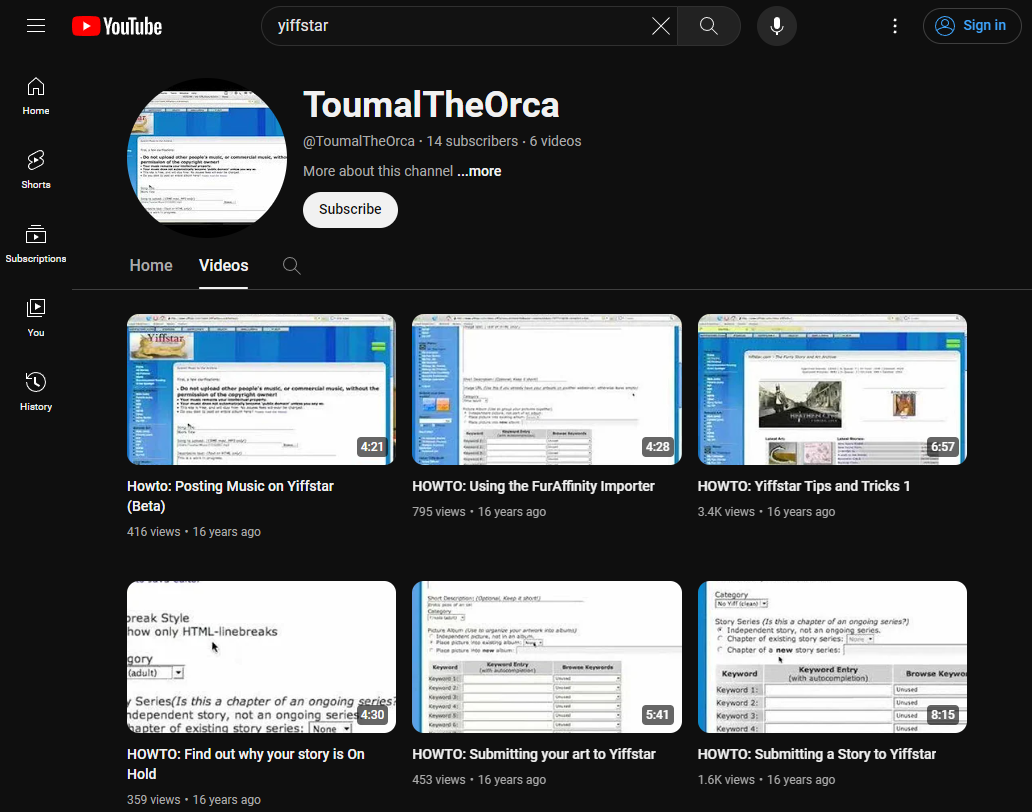Open the hamburger guide menu
1032x812 pixels.
point(36,26)
